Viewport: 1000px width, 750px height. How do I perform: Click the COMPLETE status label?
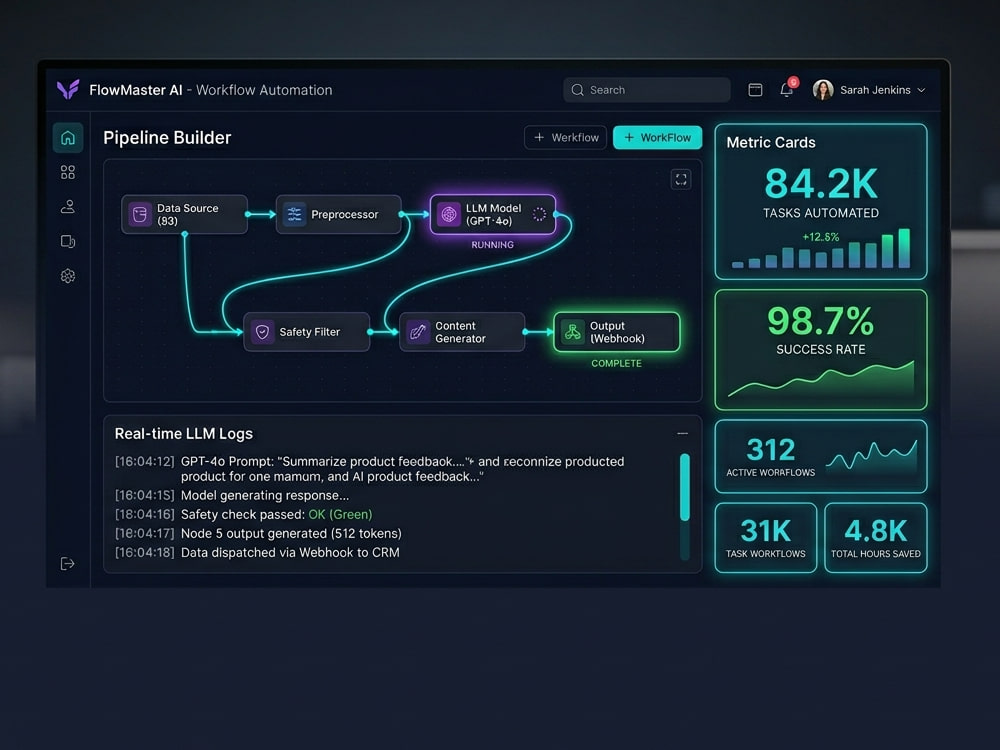point(616,364)
